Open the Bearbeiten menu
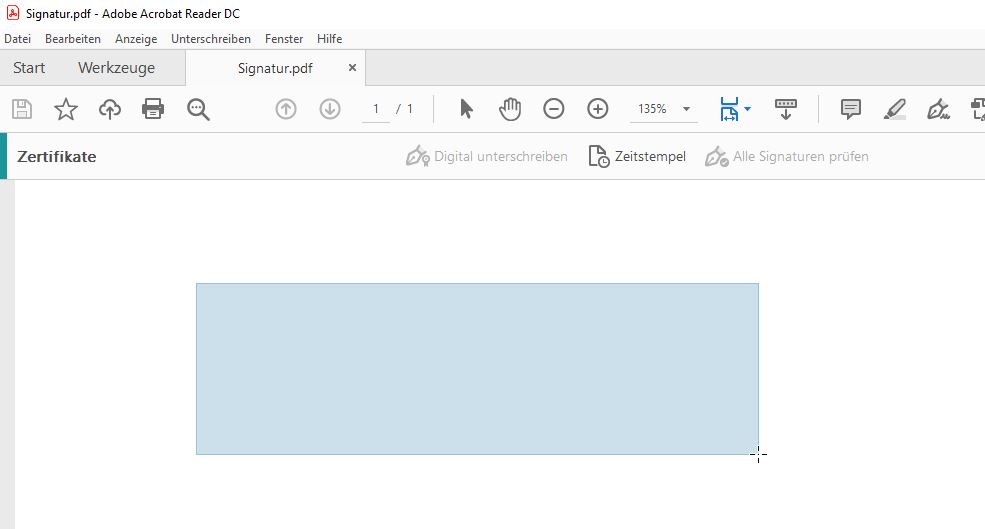 click(x=73, y=39)
